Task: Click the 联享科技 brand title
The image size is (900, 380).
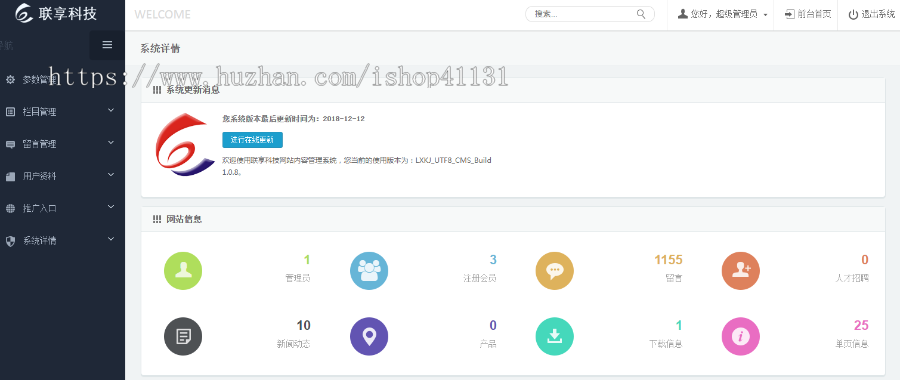Action: click(67, 14)
